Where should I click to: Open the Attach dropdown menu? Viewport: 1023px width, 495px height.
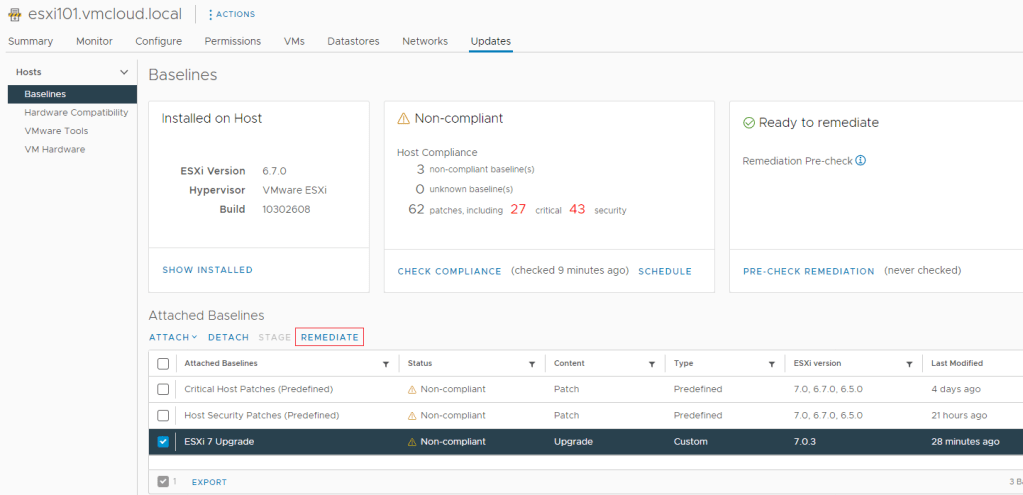pyautogui.click(x=172, y=338)
